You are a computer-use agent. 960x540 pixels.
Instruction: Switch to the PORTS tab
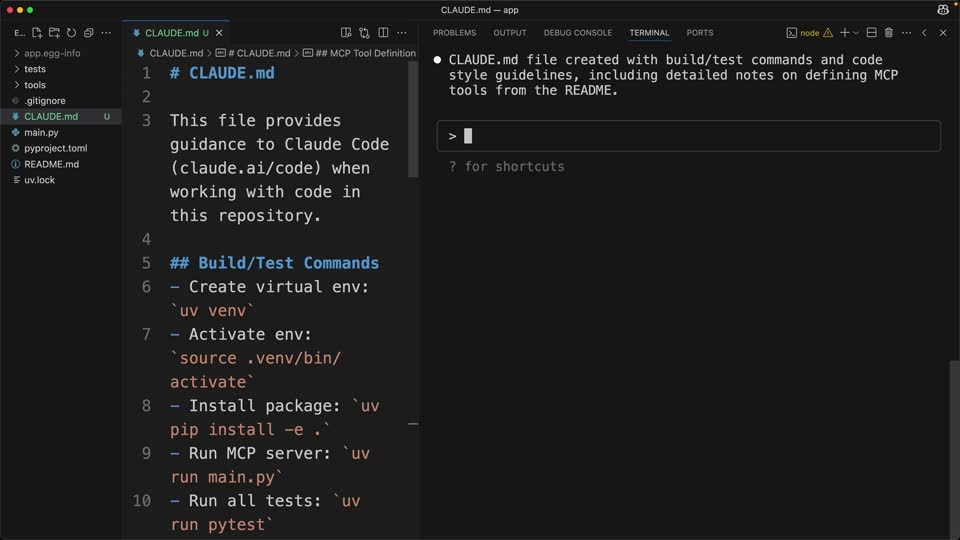pyautogui.click(x=700, y=33)
